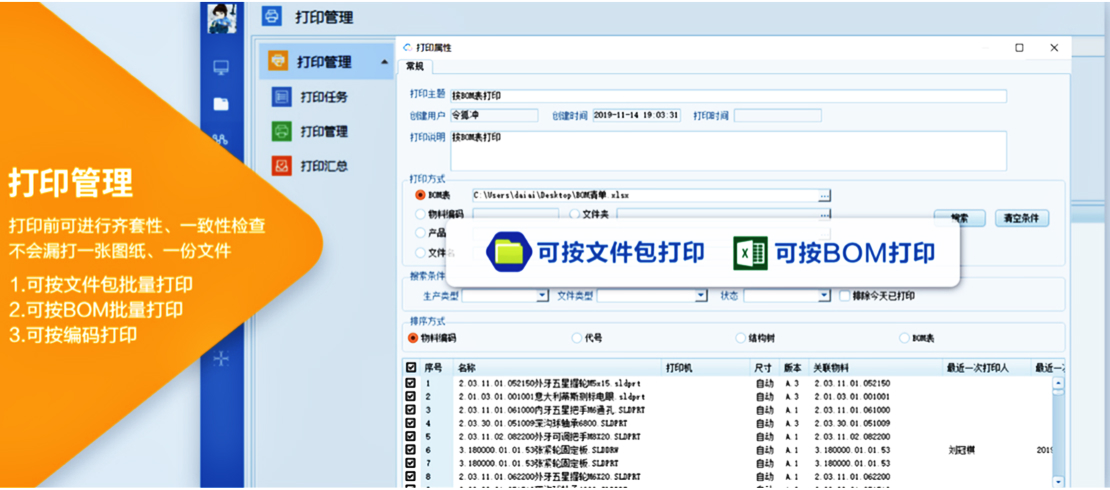Viewport: 1110px width, 490px height.
Task: Expand the 生产类型 dropdown
Action: (x=543, y=296)
